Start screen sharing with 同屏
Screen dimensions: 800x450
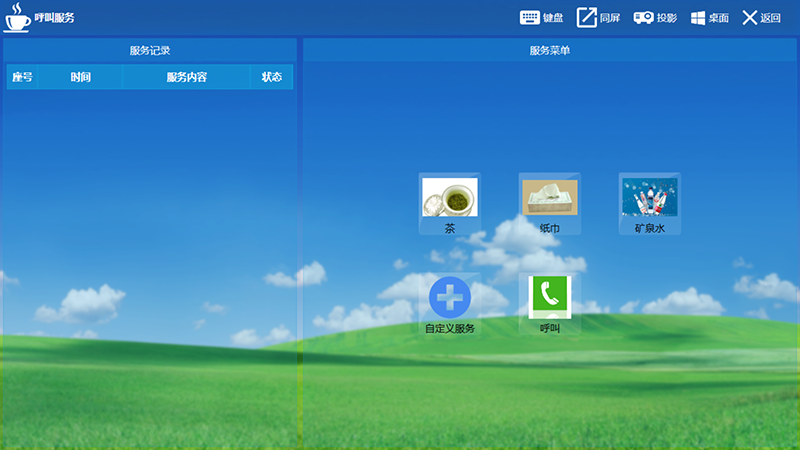pos(598,18)
